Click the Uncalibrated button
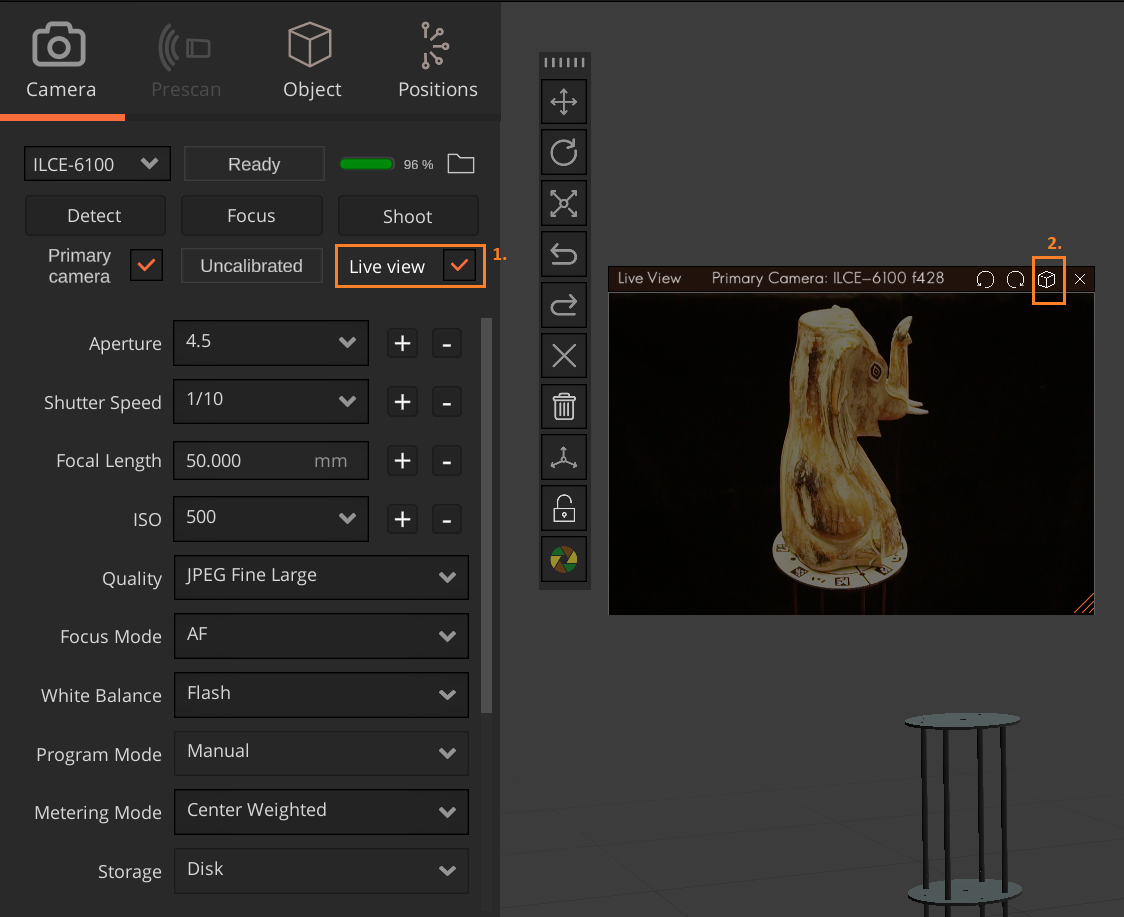This screenshot has width=1124, height=917. point(251,266)
